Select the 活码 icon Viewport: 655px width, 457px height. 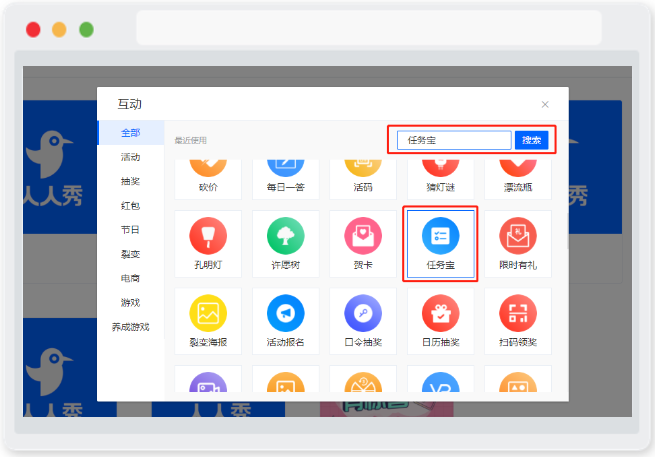pos(363,168)
